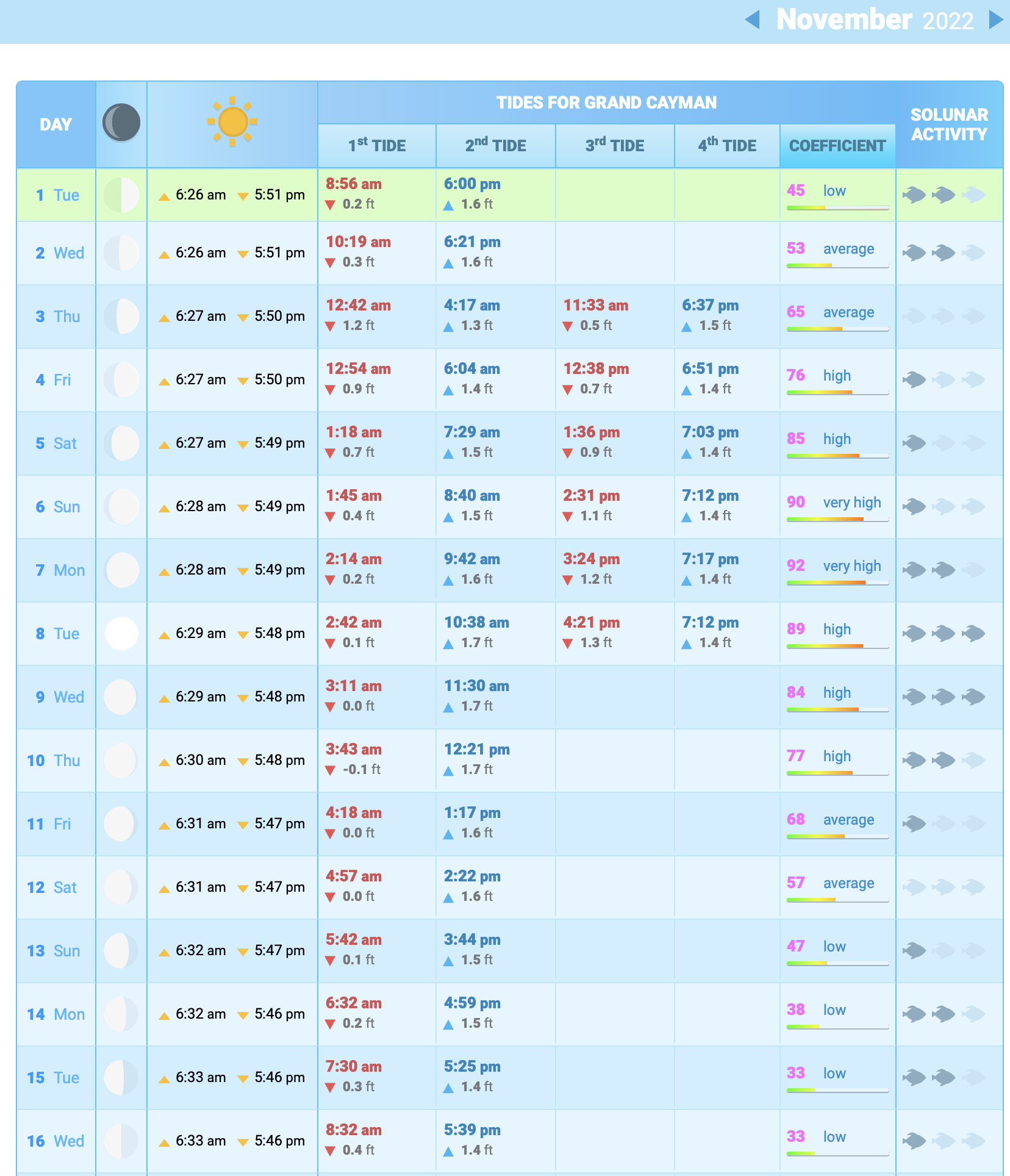The height and width of the screenshot is (1176, 1010).
Task: Click coefficient bar for 33 low on Nov 15
Action: pos(837,1090)
